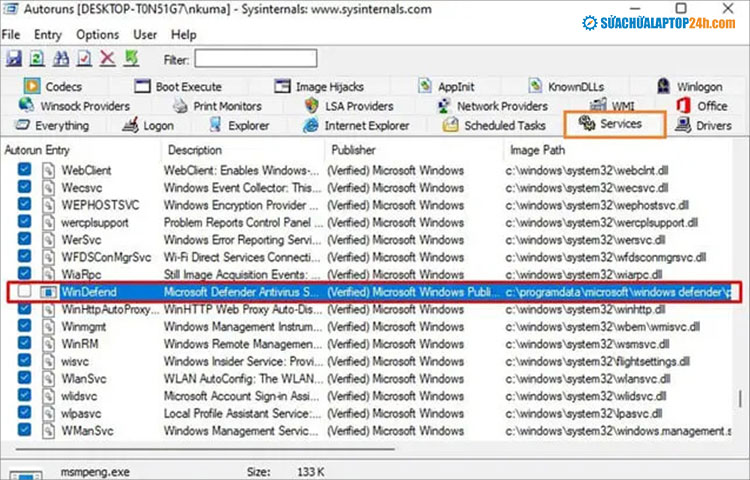This screenshot has width=750, height=480.
Task: Open the Explorer tab
Action: (239, 125)
